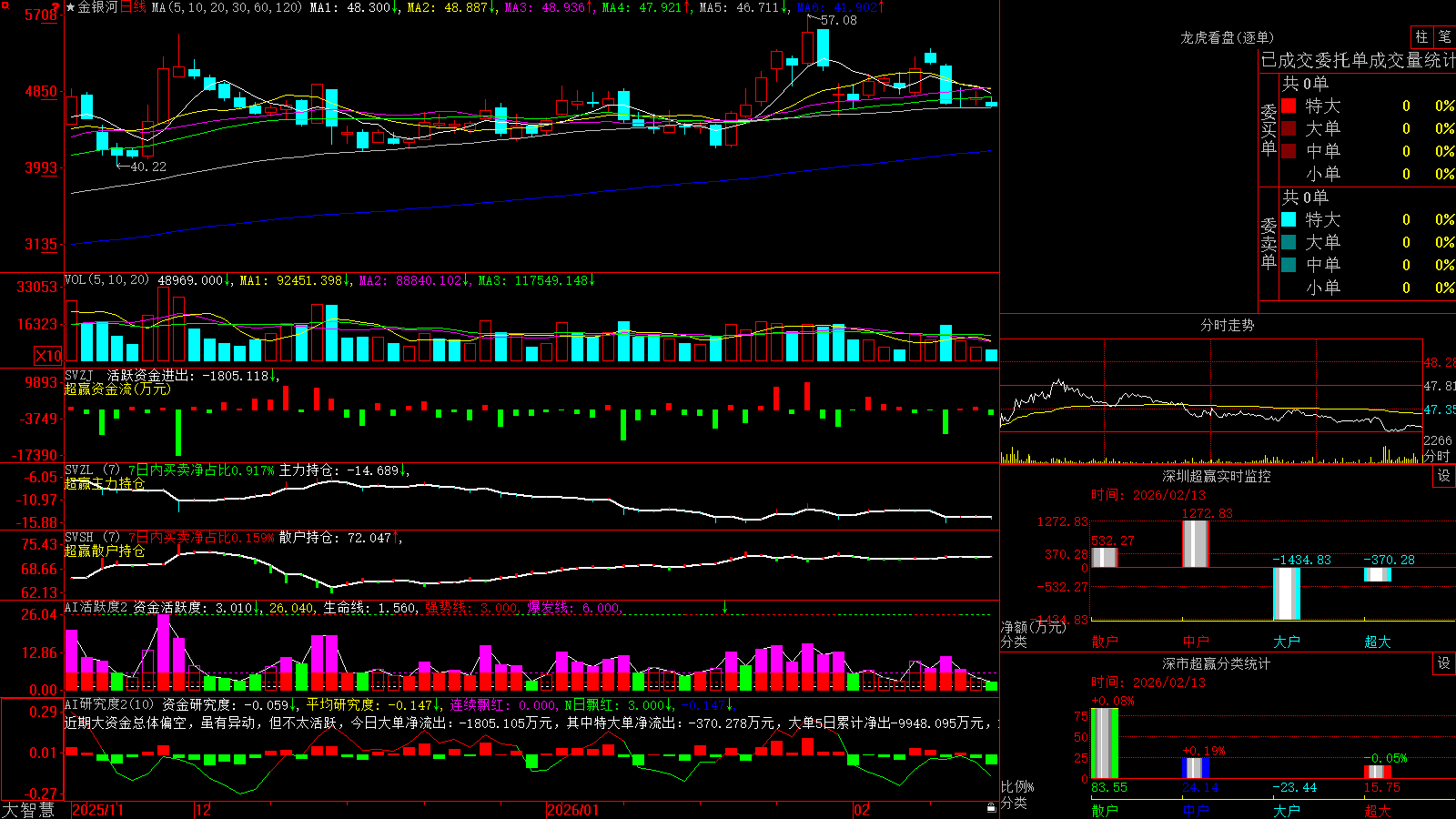Click the 超大 label in 深圳超赢实时监控 chart

pyautogui.click(x=1377, y=642)
